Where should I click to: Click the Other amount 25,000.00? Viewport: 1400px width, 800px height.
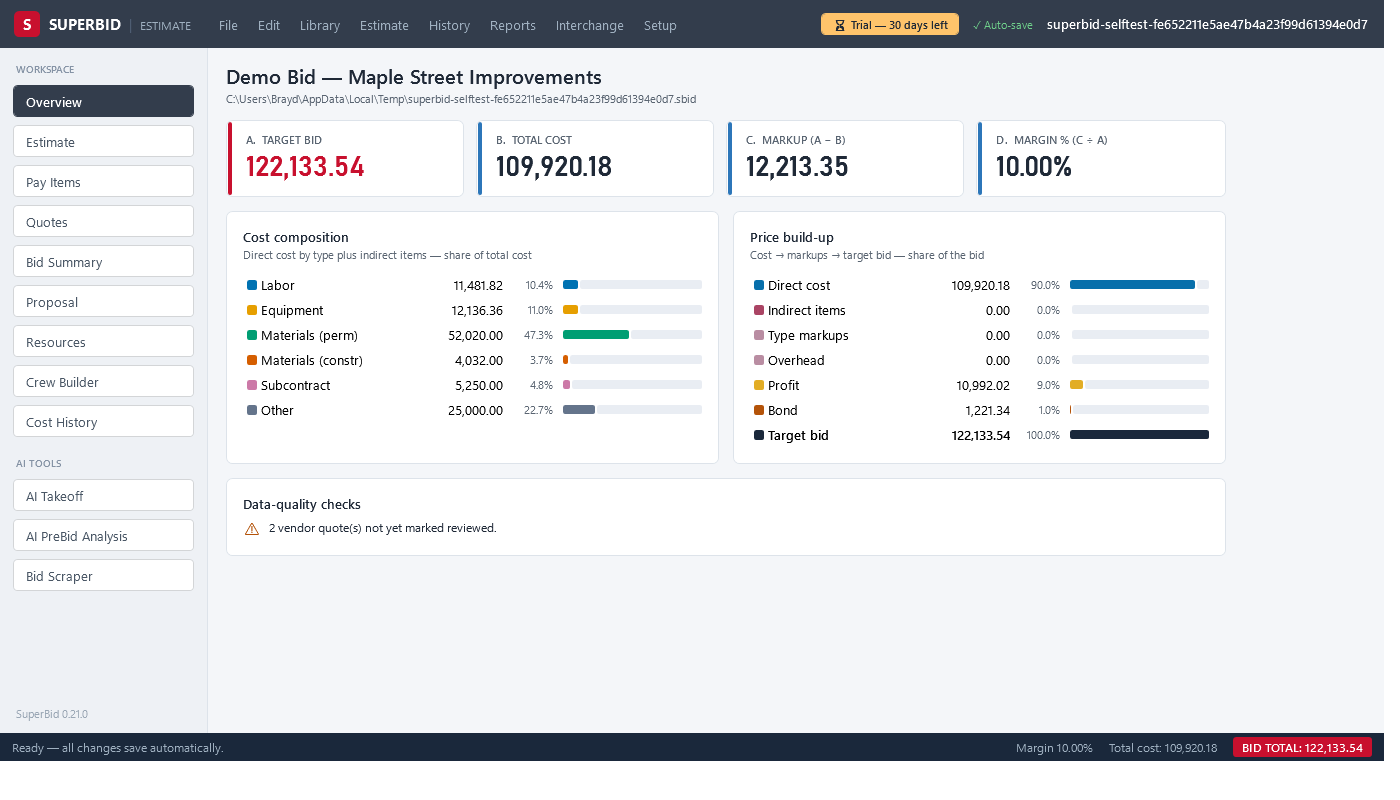[476, 410]
